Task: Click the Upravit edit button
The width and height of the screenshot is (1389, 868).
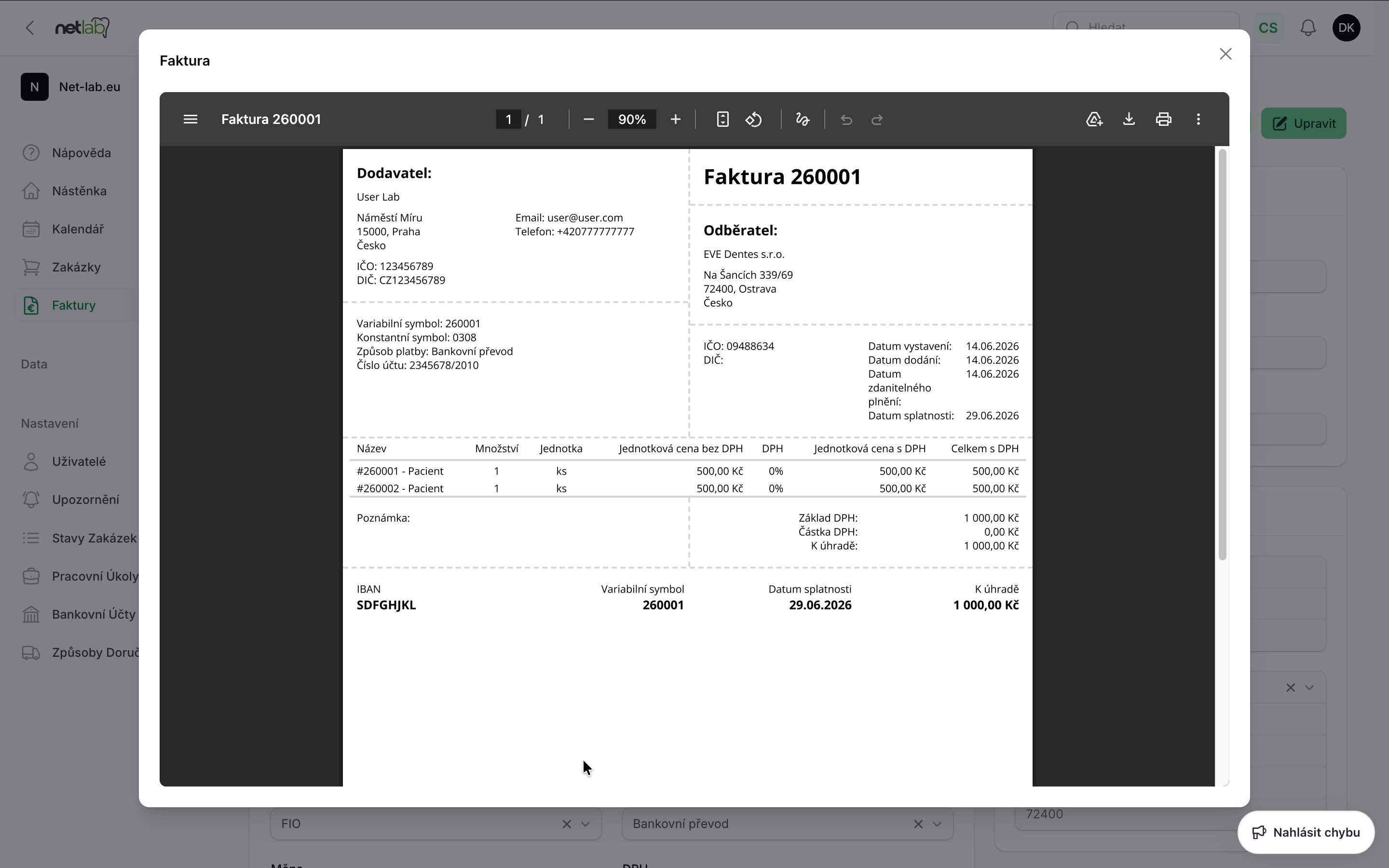Action: tap(1304, 123)
